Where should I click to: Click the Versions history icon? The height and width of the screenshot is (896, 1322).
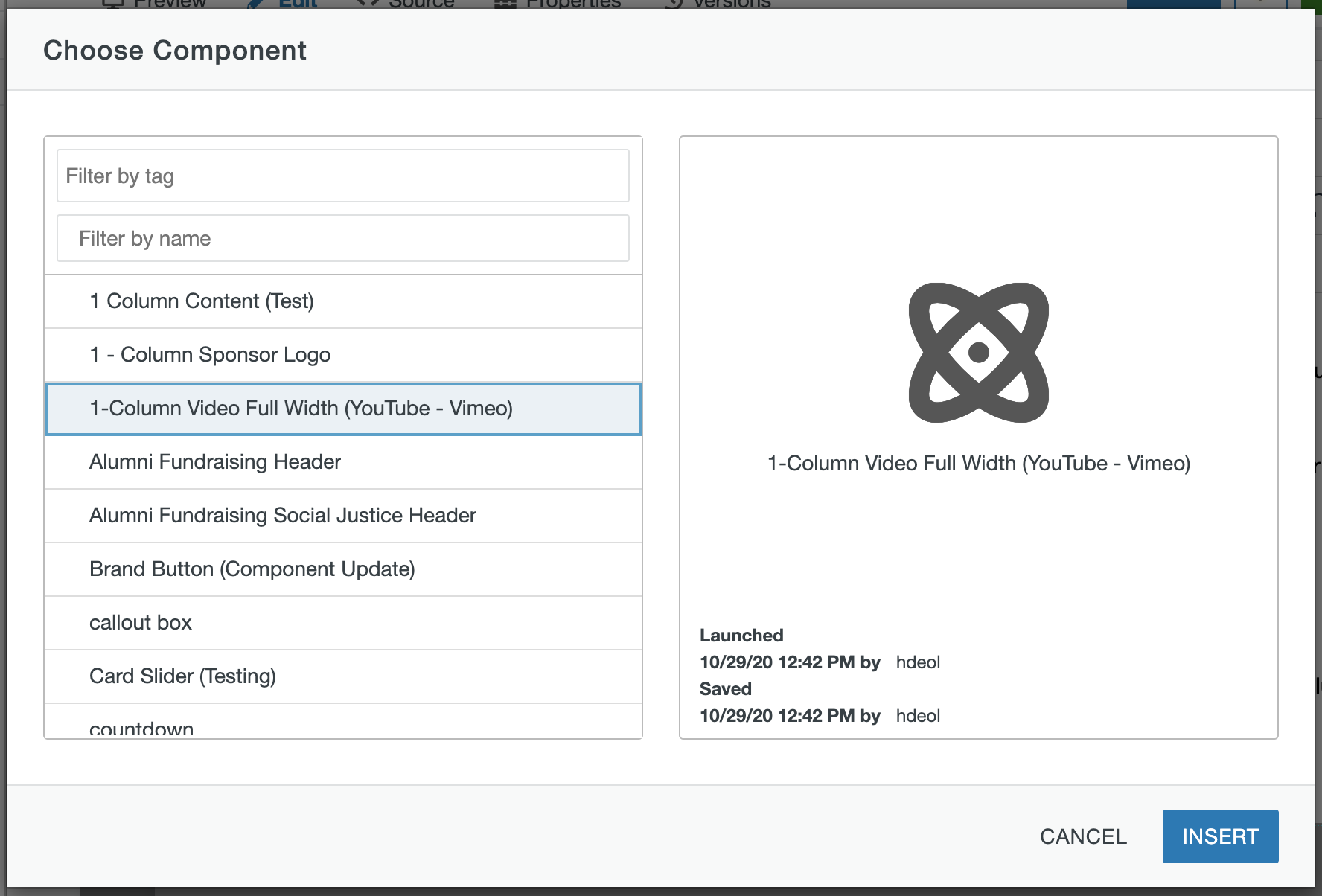point(674,4)
